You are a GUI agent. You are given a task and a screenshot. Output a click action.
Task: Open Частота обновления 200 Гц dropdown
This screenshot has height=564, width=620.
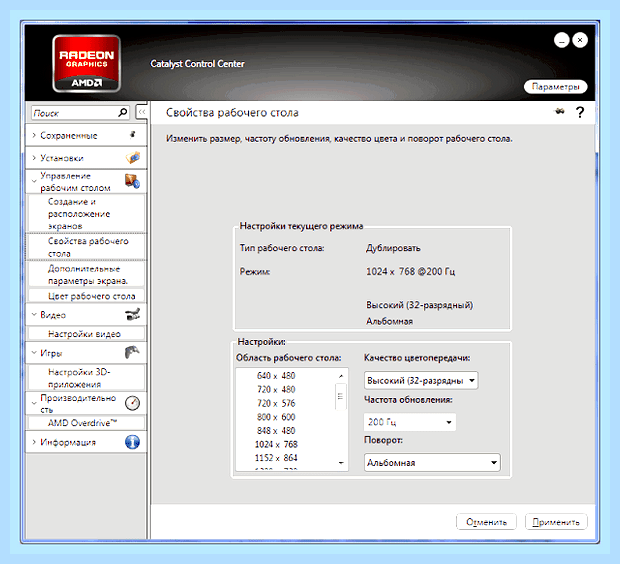tap(410, 422)
